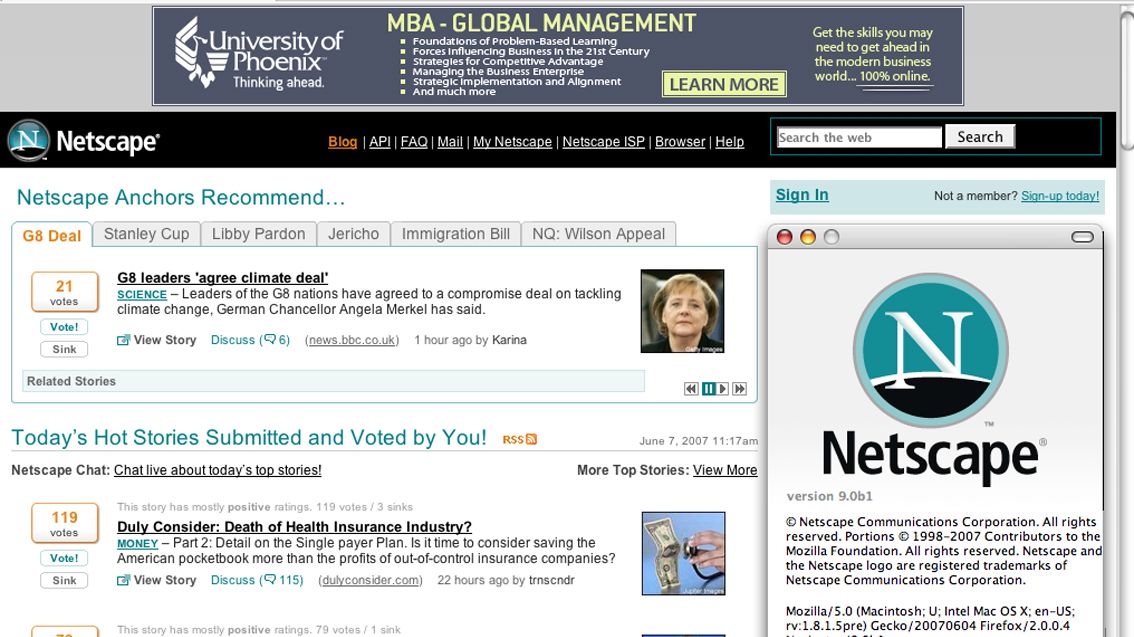Click the View Story icon for G8 story

pyautogui.click(x=124, y=340)
